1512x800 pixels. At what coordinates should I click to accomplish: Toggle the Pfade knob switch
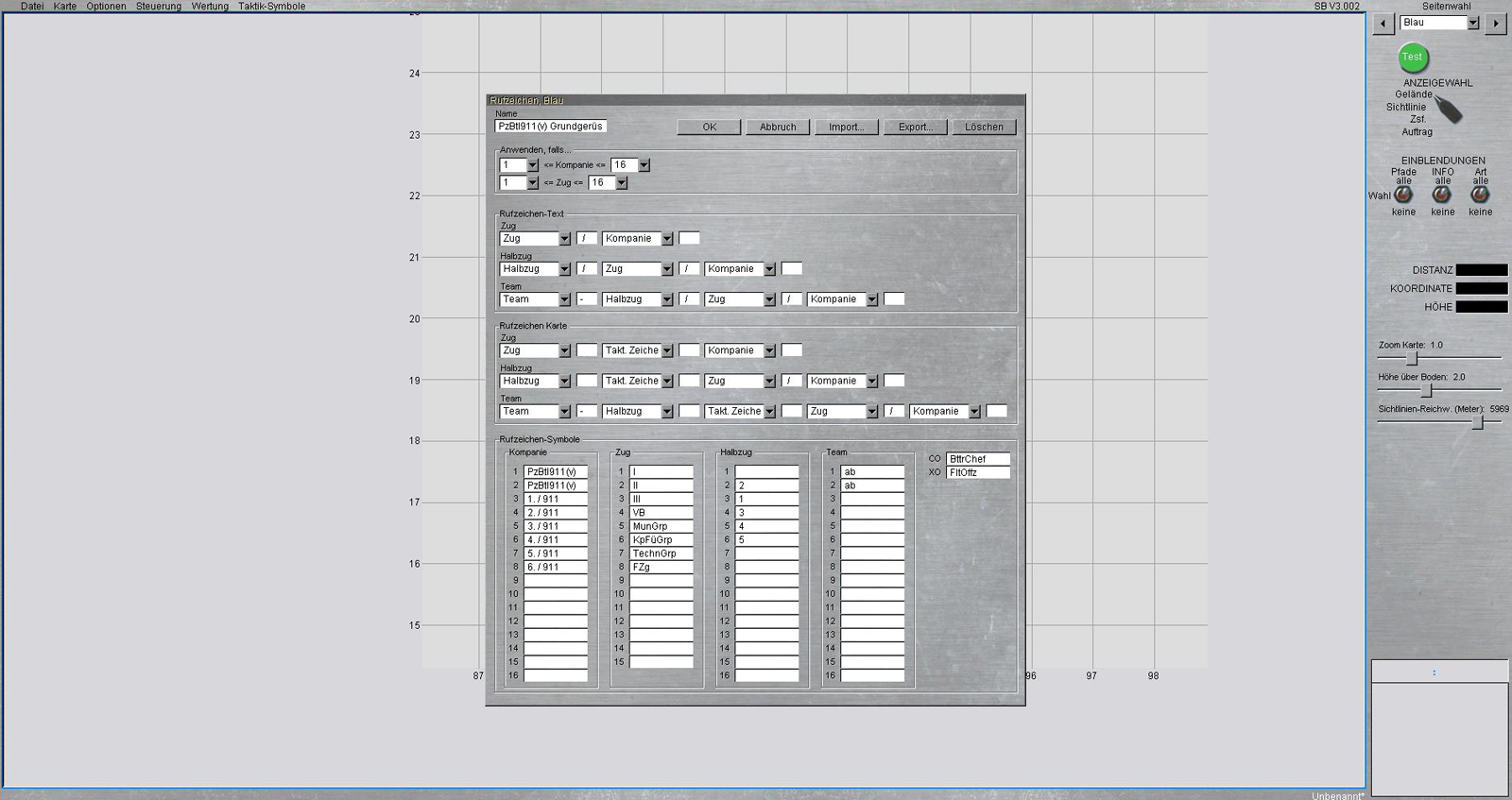(x=1403, y=195)
